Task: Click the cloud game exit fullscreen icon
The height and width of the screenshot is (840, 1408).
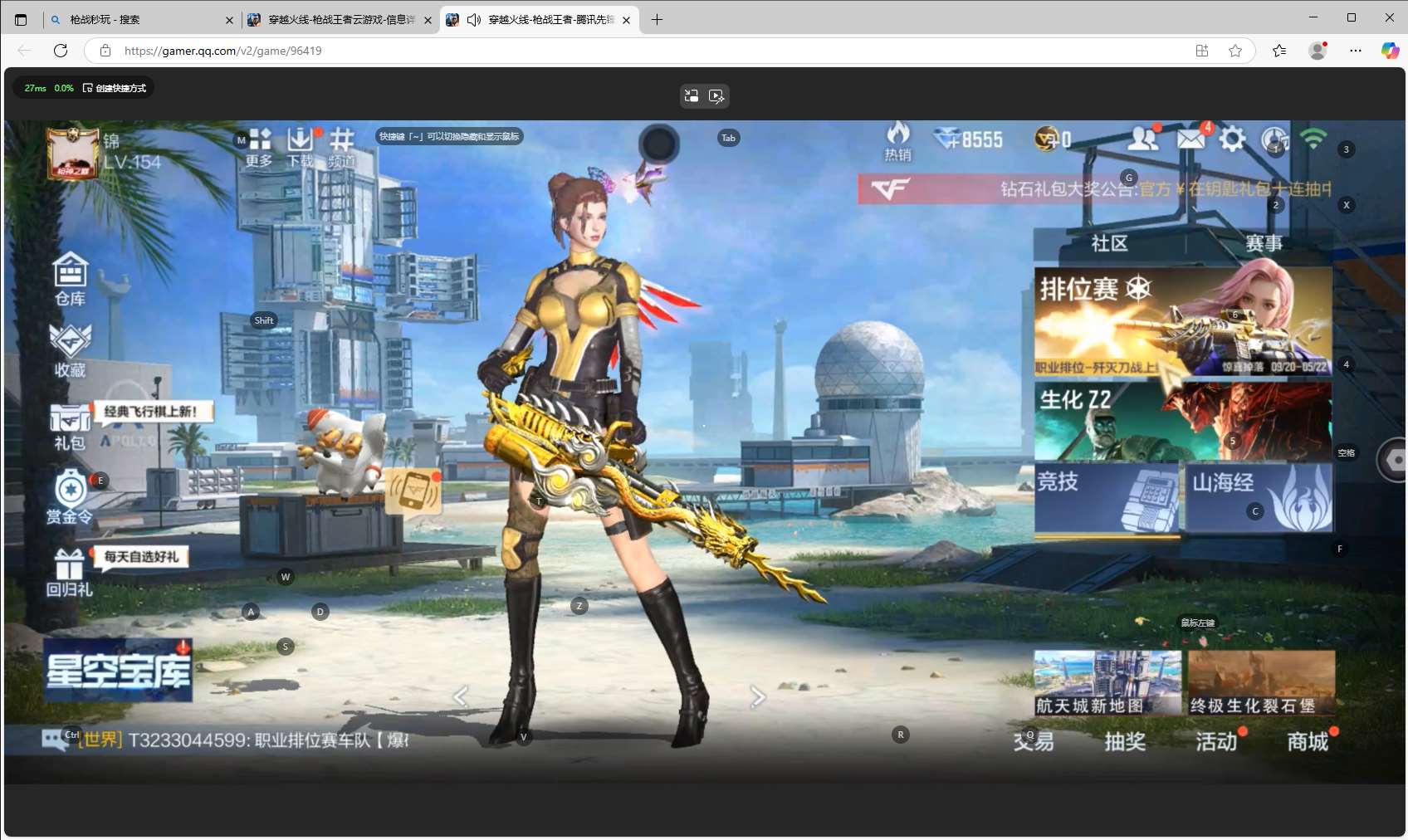Action: [x=691, y=96]
